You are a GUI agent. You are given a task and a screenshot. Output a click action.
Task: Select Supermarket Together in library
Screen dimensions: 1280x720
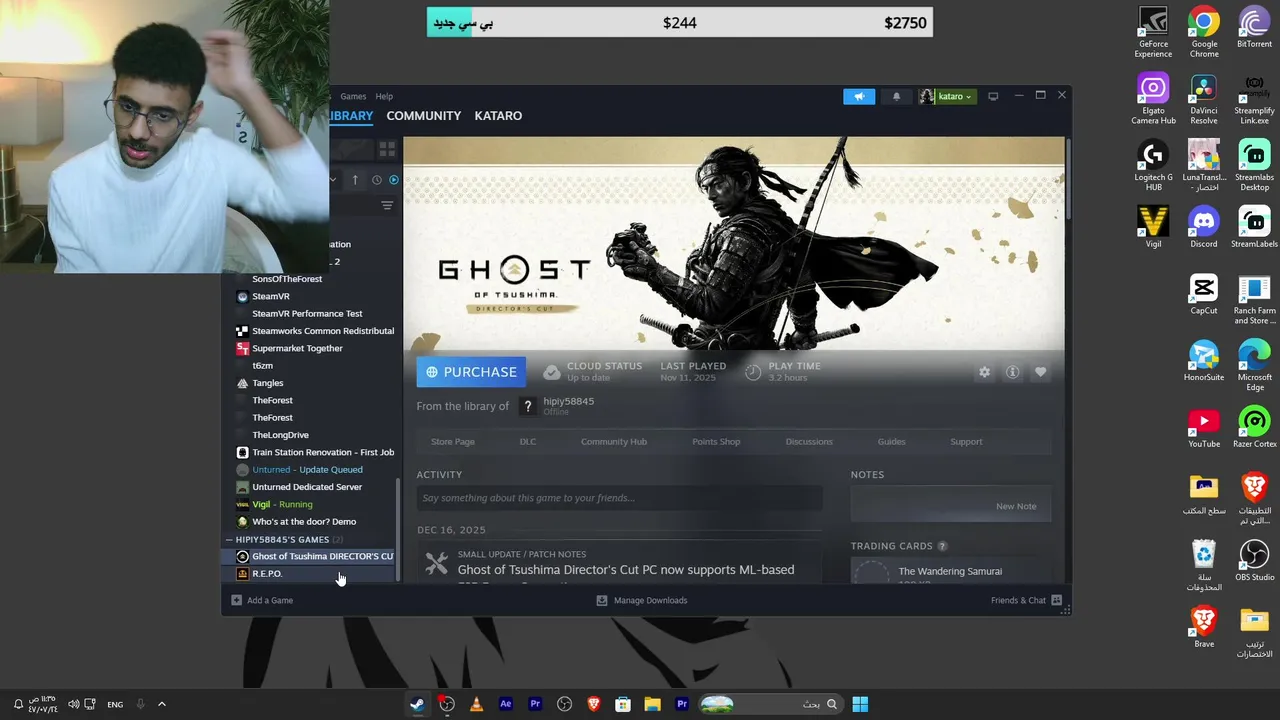tap(310, 348)
